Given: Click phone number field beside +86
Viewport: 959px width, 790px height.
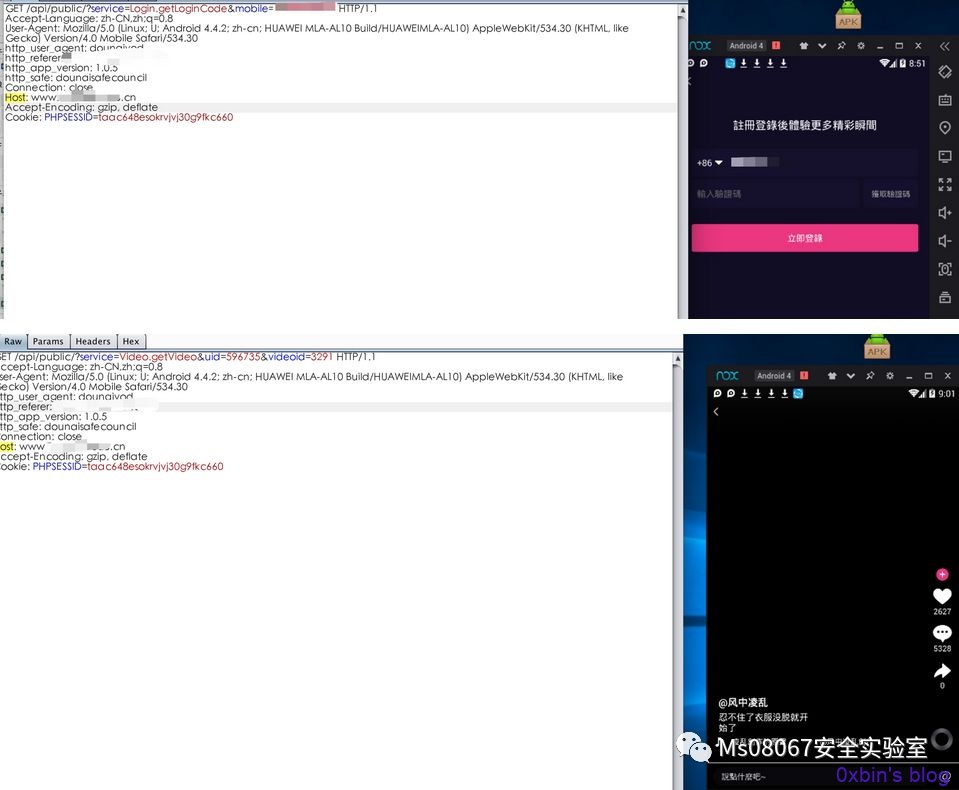Looking at the screenshot, I should 823,162.
